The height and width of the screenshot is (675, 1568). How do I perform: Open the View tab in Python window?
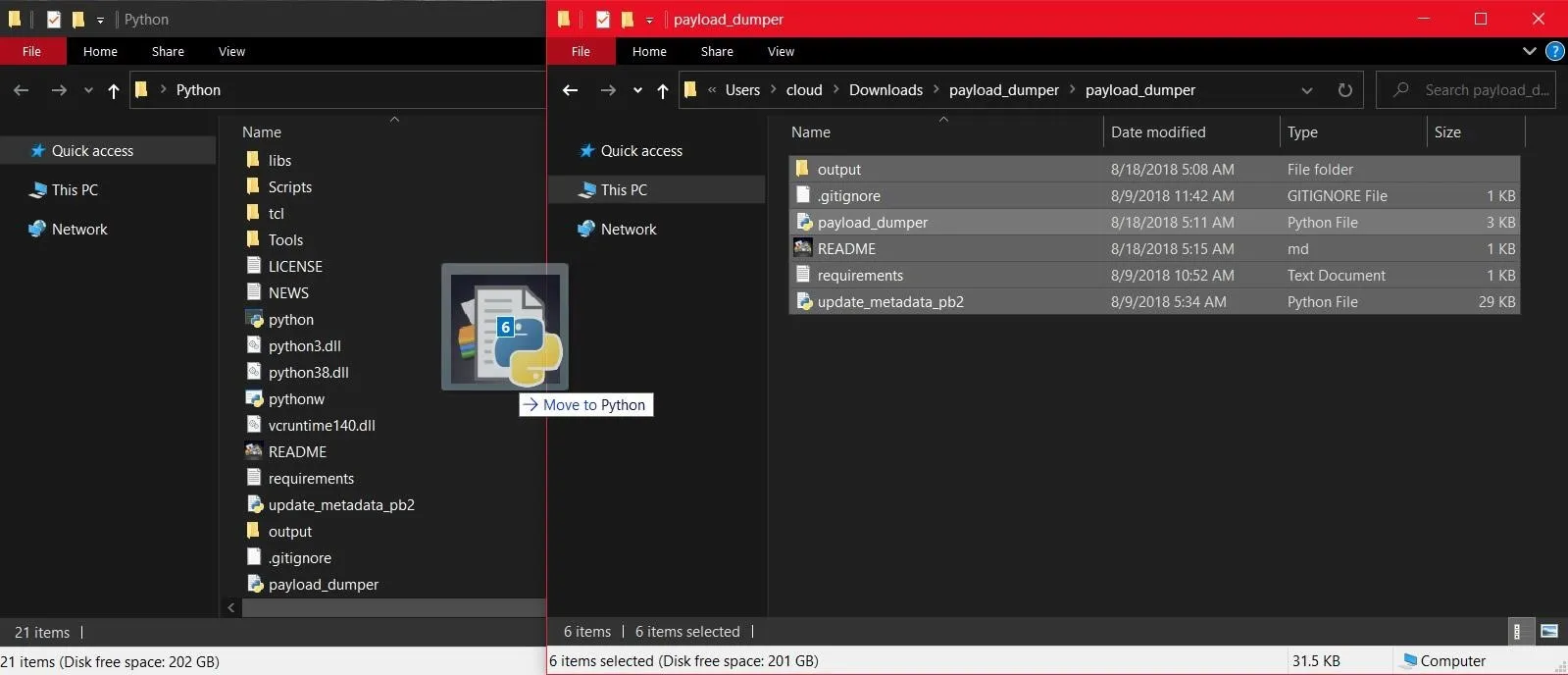[x=231, y=51]
